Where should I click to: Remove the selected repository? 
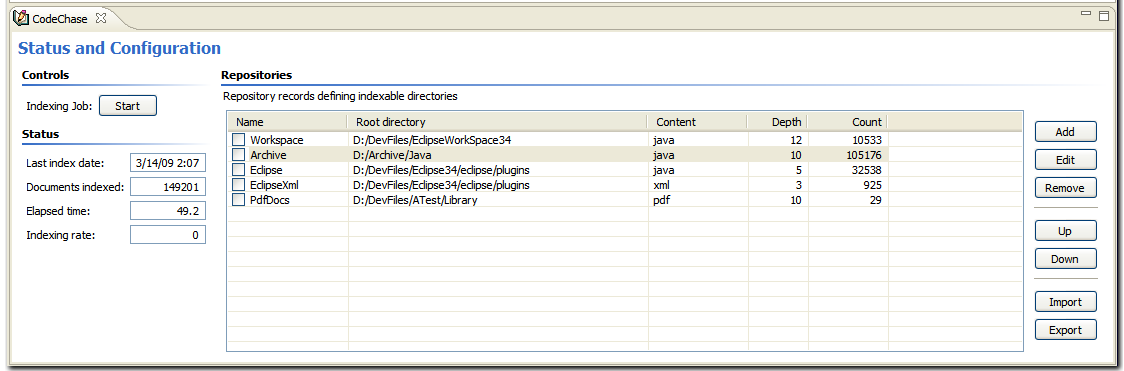(1065, 188)
